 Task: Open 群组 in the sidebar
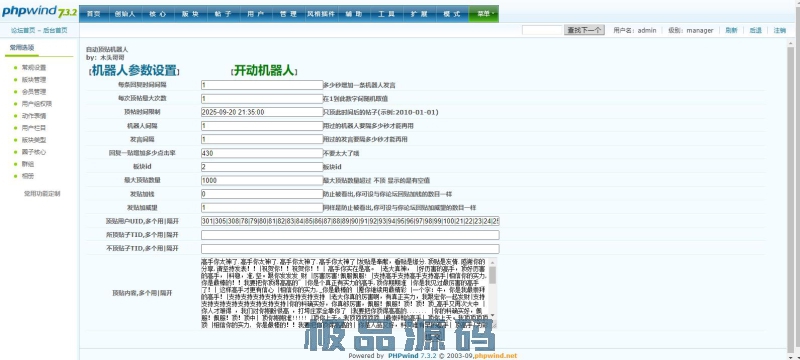point(28,164)
